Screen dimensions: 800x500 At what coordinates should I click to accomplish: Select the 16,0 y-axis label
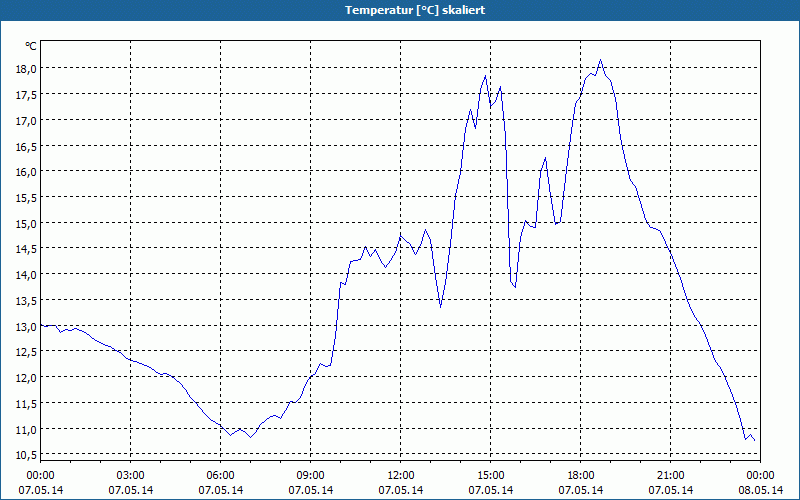(26, 172)
